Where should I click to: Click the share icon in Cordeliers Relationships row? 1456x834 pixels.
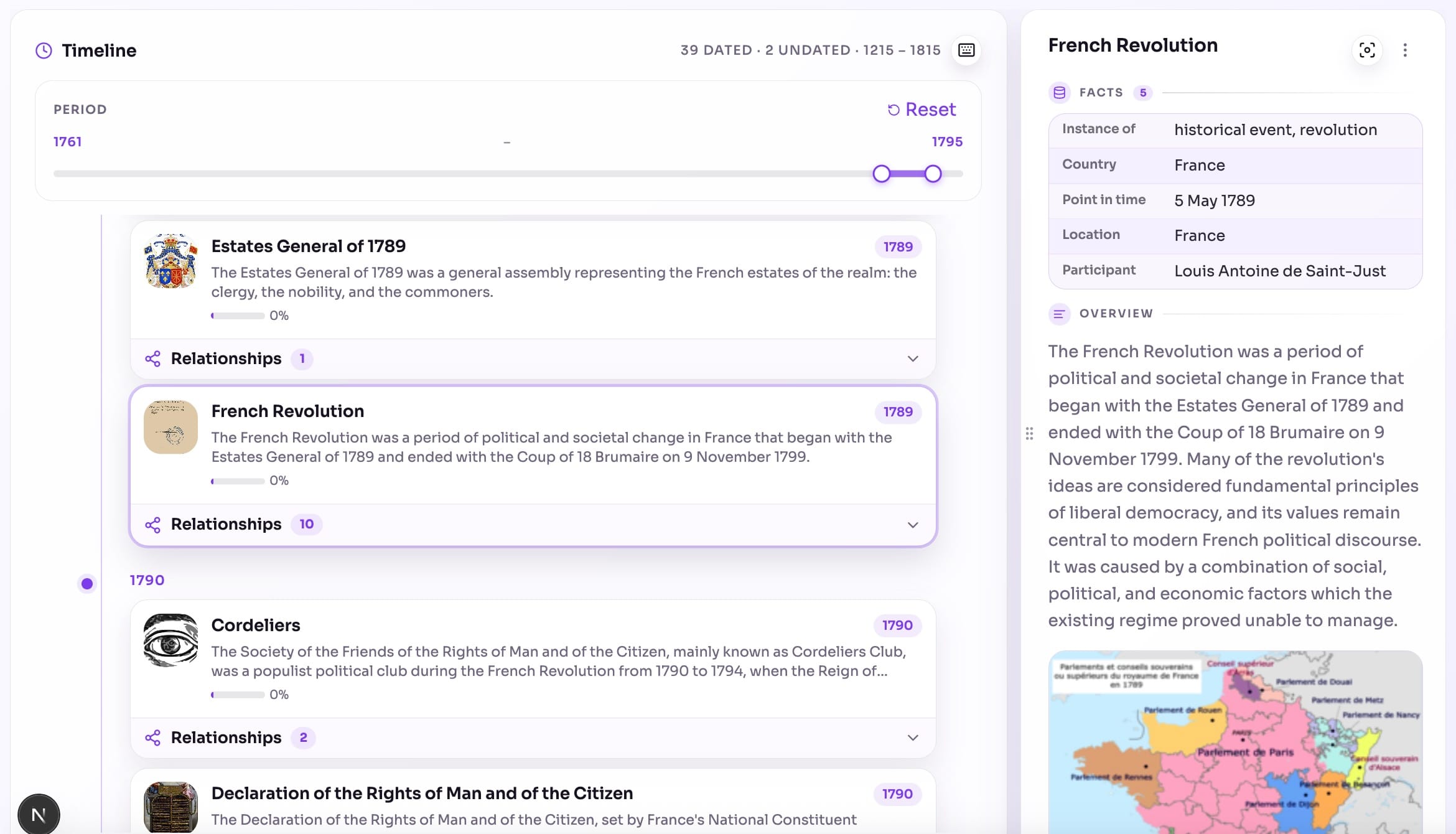point(152,738)
